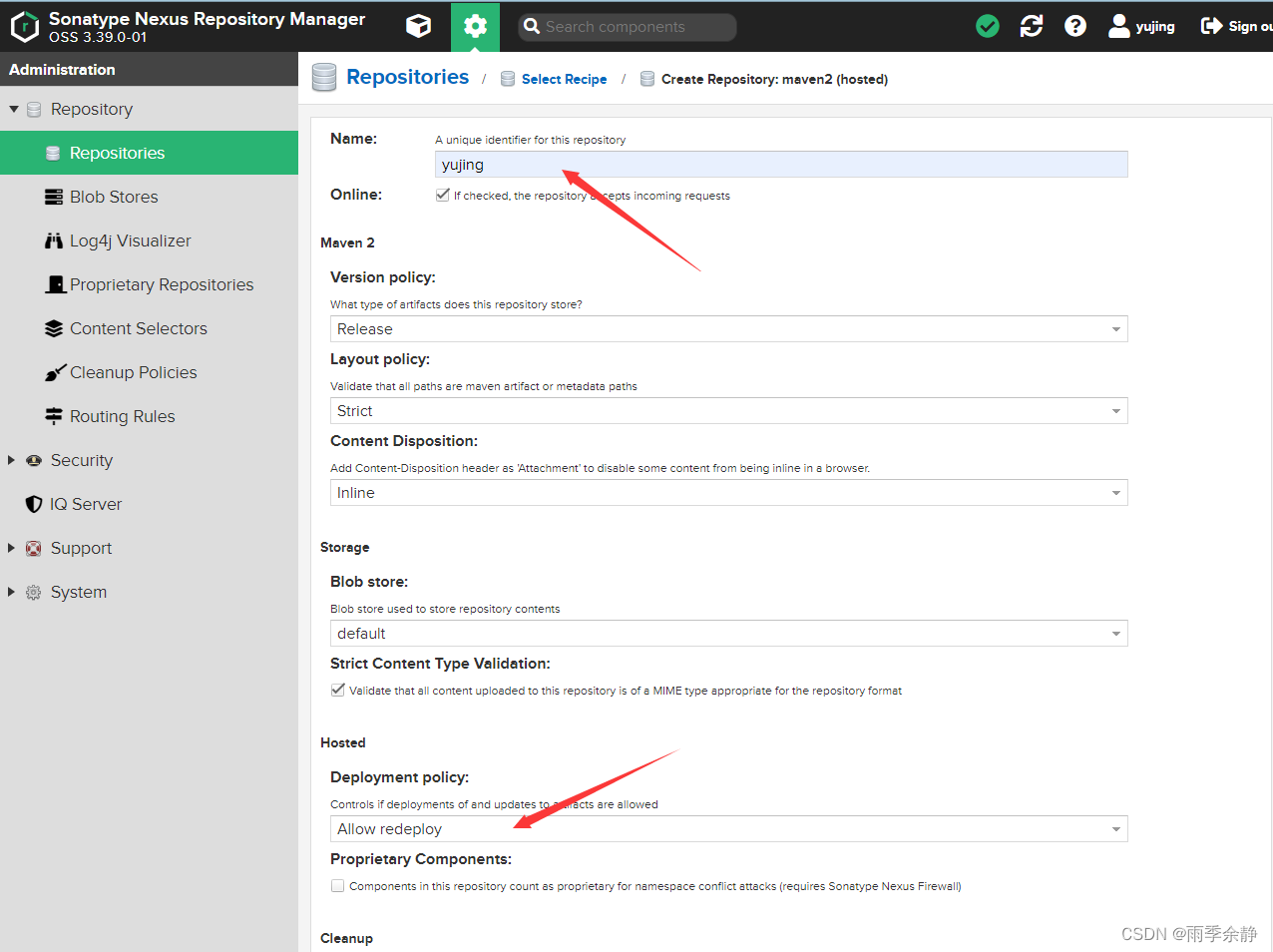Open Log4j Visualizer
The width and height of the screenshot is (1273, 952).
point(130,240)
